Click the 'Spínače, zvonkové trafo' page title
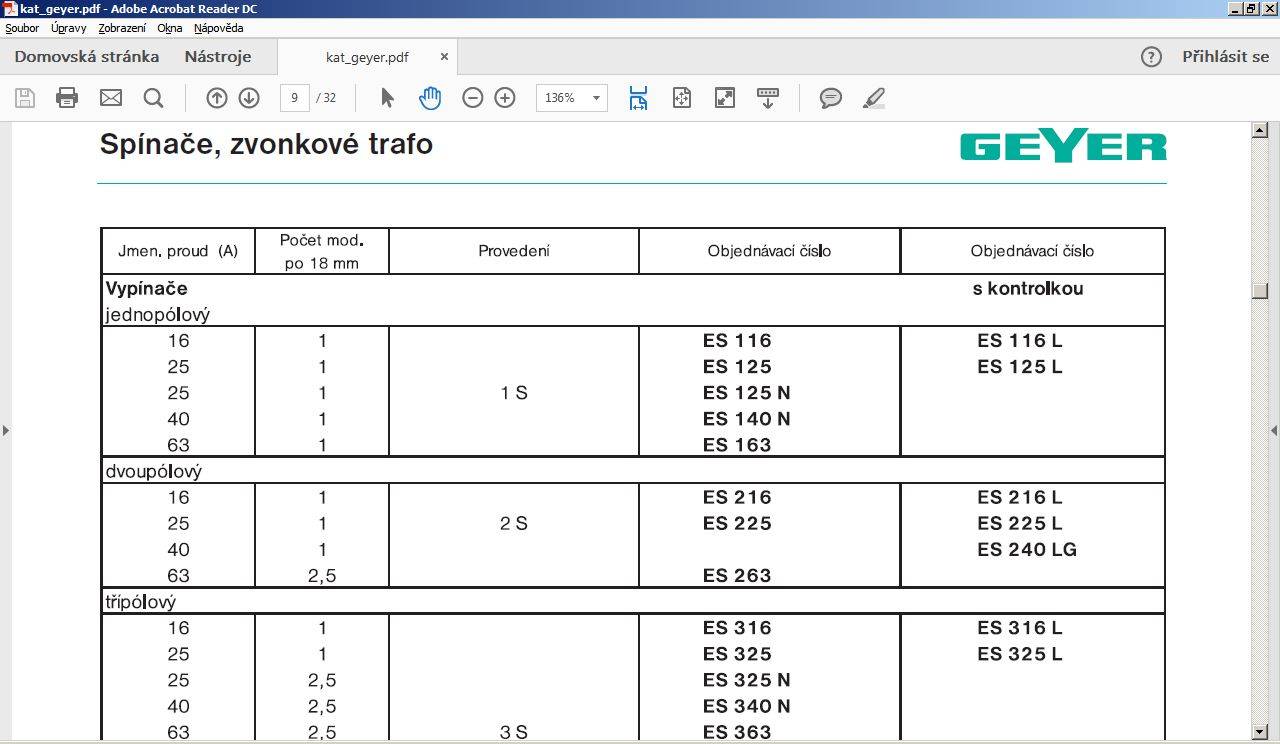Viewport: 1280px width, 744px height. pos(266,145)
